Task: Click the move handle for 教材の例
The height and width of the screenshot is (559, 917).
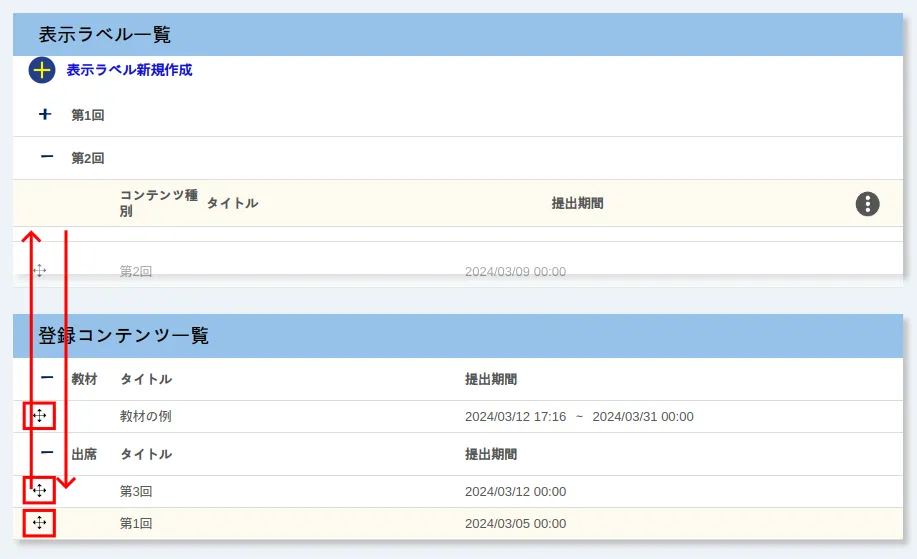Action: click(x=39, y=416)
